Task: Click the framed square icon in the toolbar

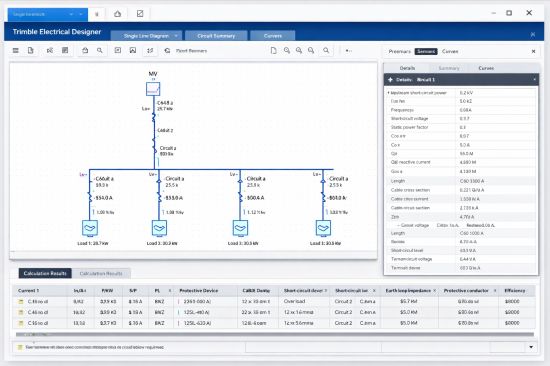Action: pos(118,51)
